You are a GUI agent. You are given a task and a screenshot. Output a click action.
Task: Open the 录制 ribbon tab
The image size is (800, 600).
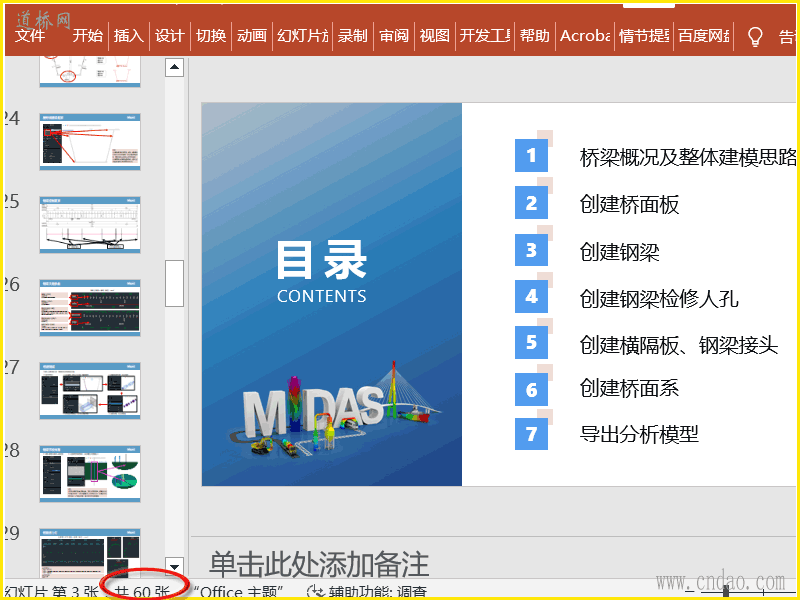pos(353,35)
